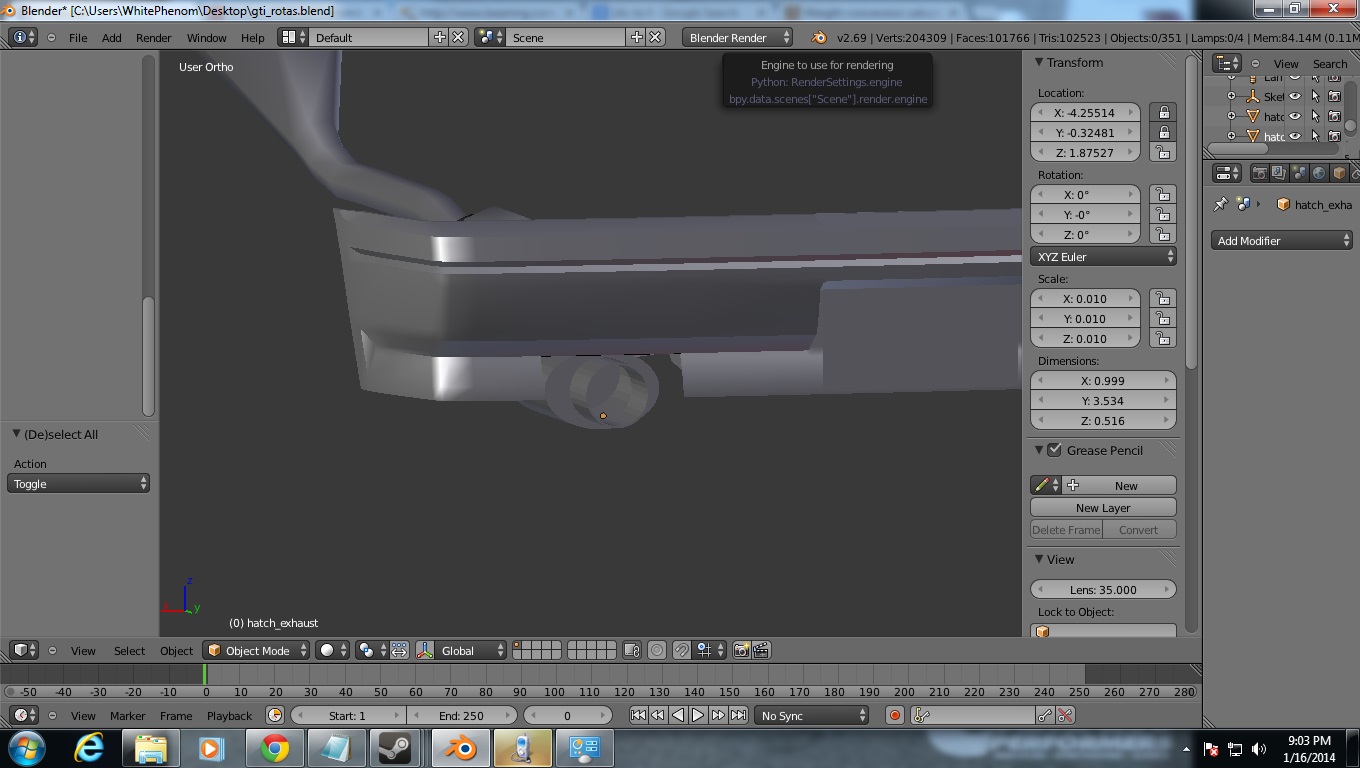Open timeline editor type selector
The image size is (1360, 768).
tap(24, 715)
